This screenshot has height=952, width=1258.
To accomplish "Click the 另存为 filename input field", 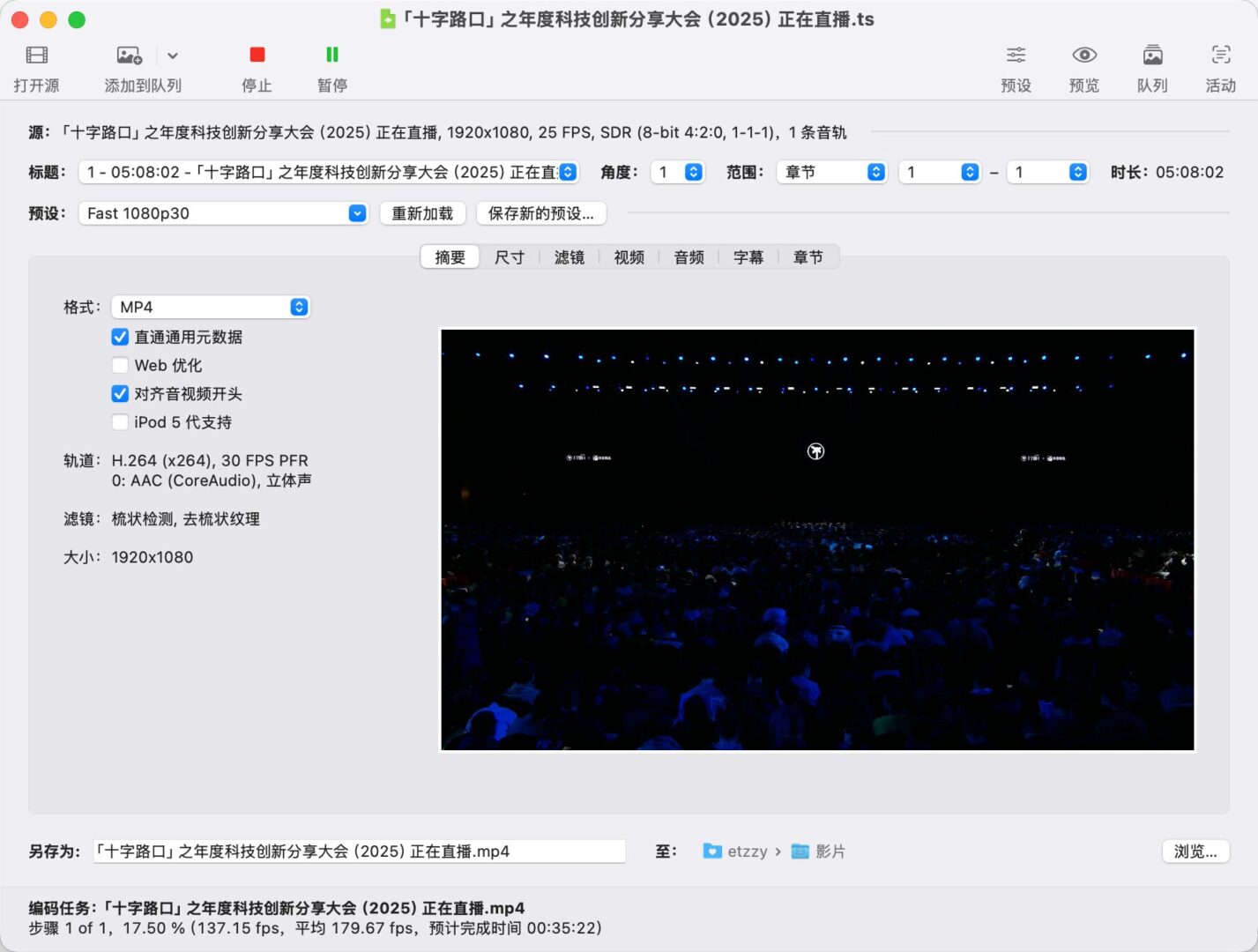I will click(x=360, y=852).
